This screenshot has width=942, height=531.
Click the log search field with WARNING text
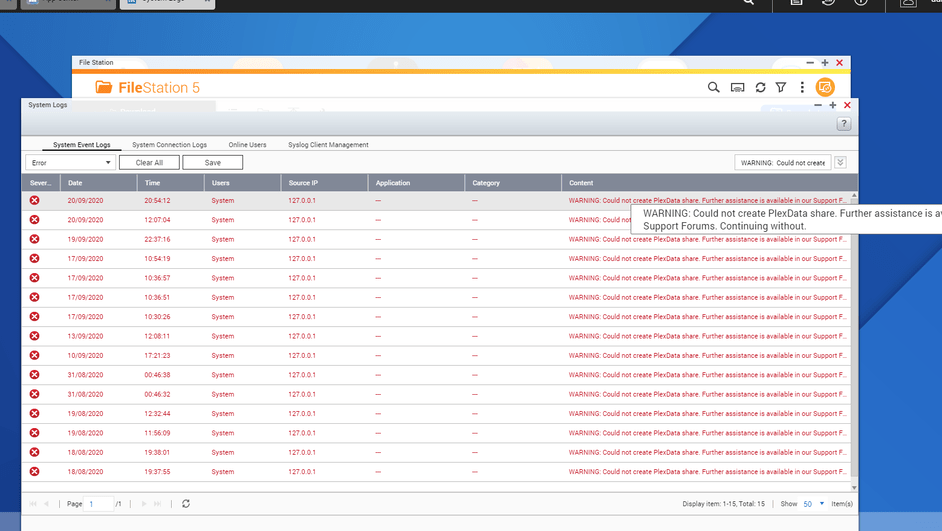click(x=783, y=163)
